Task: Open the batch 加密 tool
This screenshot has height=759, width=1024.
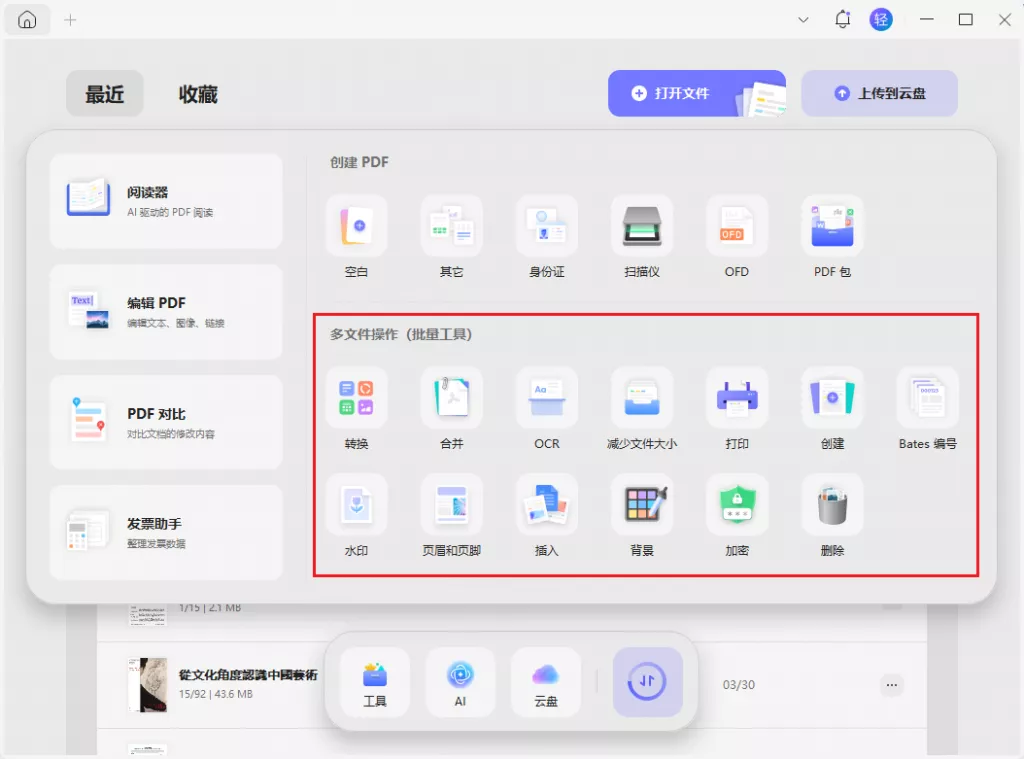Action: click(x=737, y=504)
